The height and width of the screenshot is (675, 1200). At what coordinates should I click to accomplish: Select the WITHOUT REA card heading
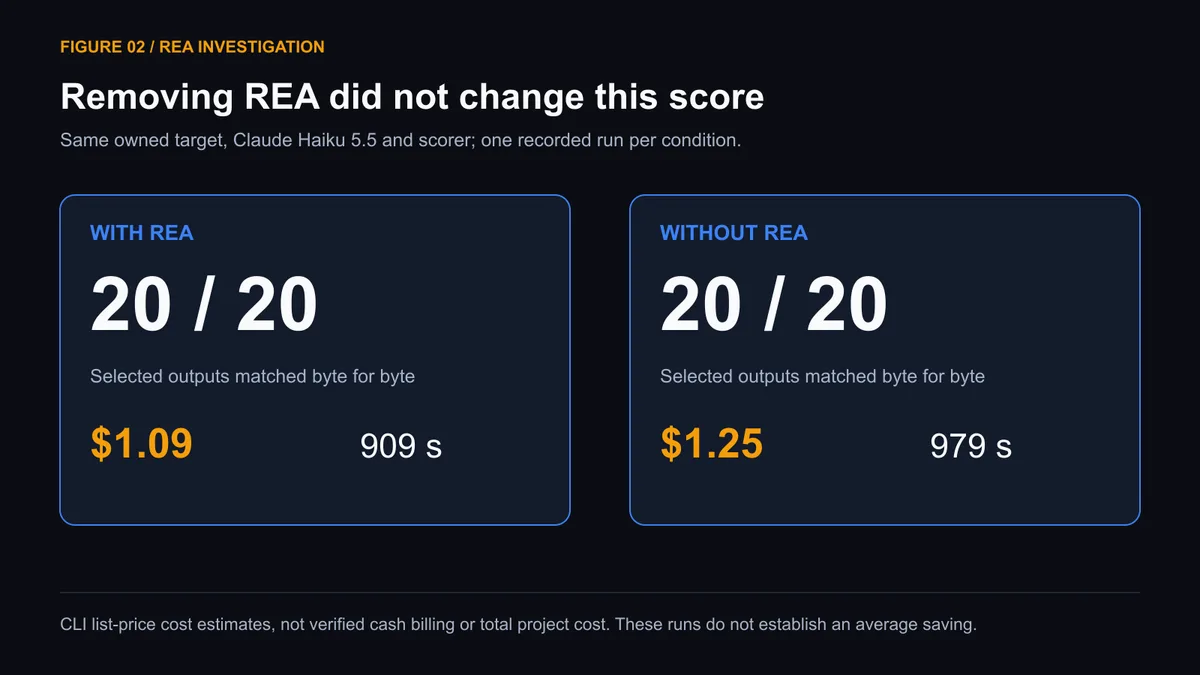pyautogui.click(x=733, y=233)
